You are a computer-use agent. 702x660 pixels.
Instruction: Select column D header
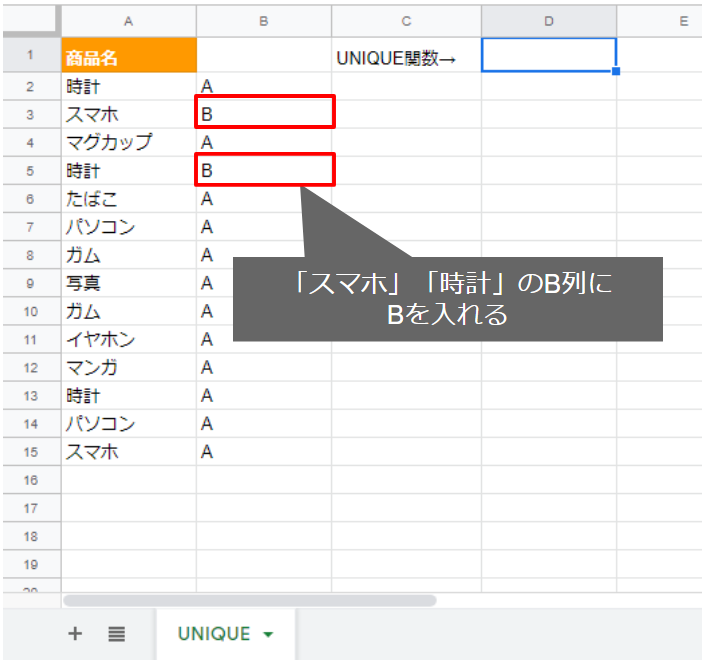coord(549,21)
